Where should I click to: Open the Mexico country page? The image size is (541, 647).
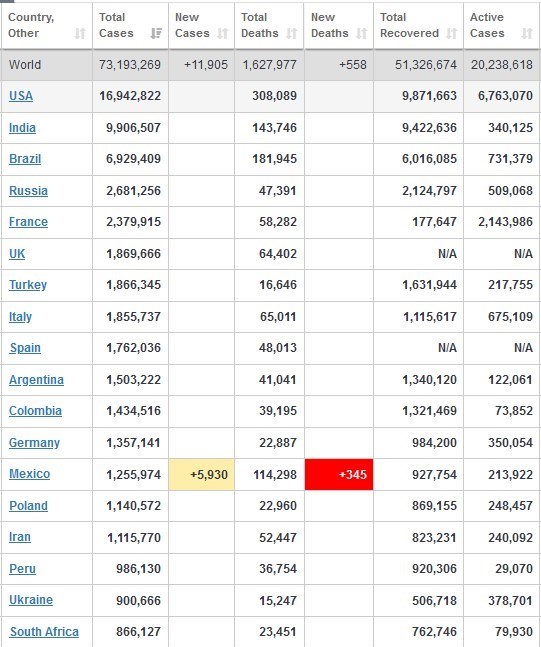[30, 474]
